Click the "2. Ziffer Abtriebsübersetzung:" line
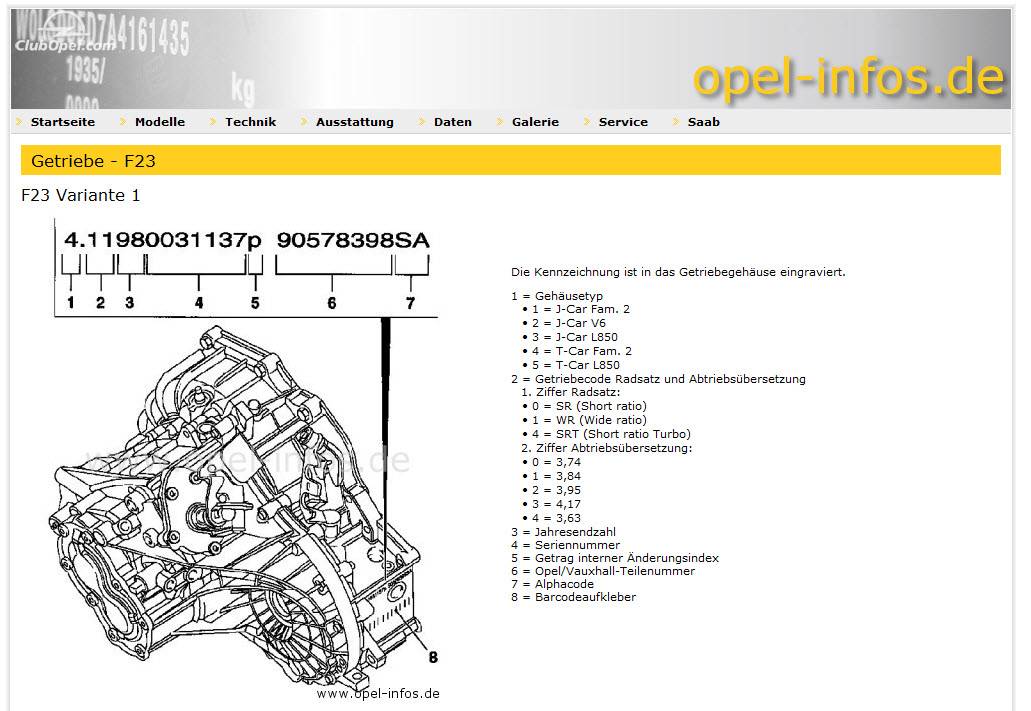Image resolution: width=1031 pixels, height=711 pixels. pos(606,448)
